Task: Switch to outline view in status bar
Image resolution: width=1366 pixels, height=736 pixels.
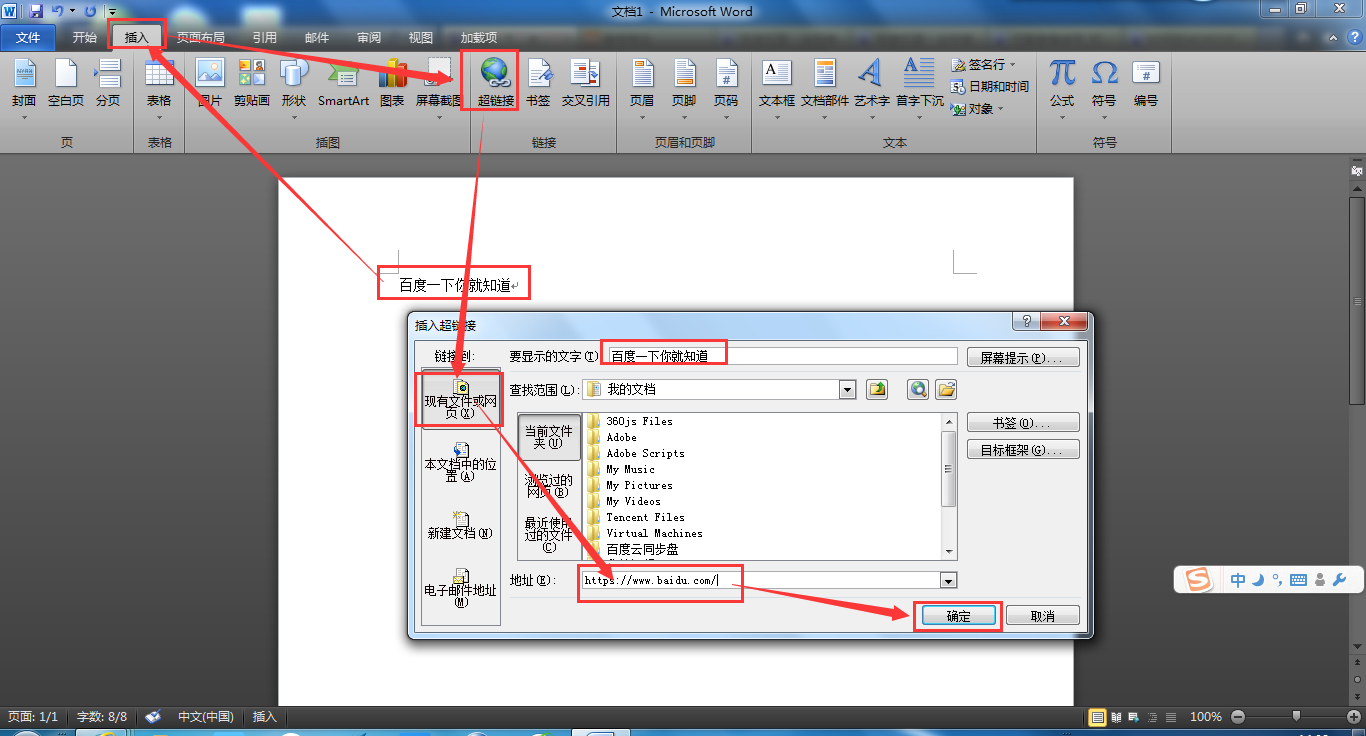Action: pos(1152,717)
